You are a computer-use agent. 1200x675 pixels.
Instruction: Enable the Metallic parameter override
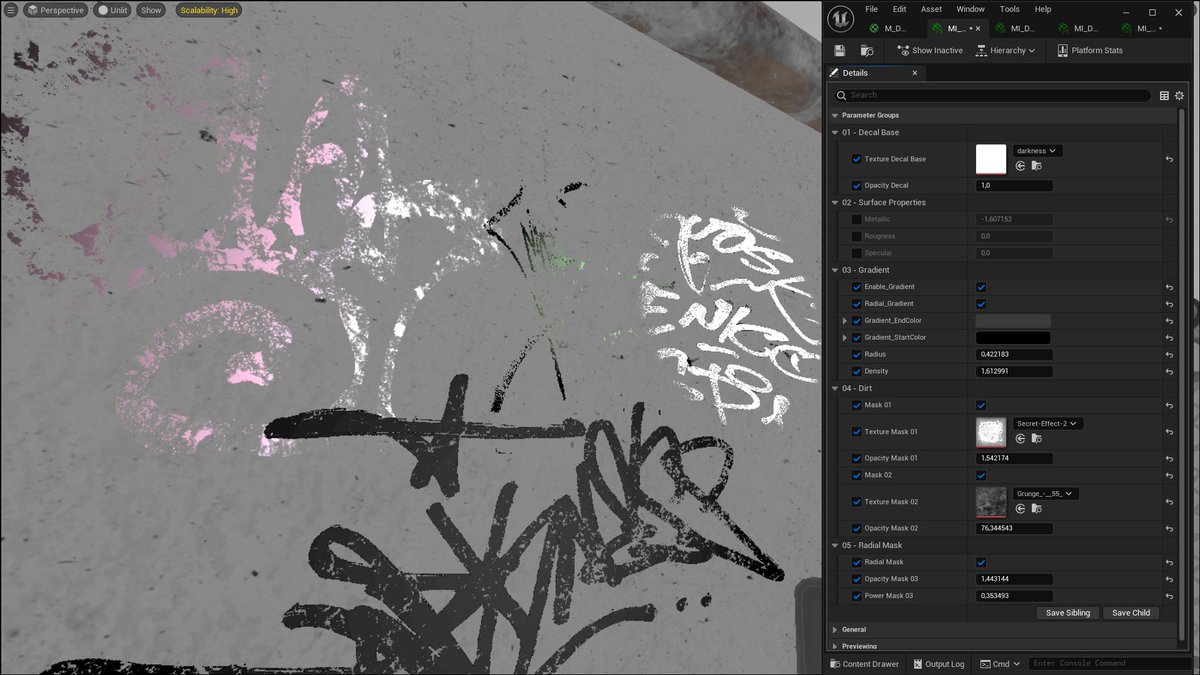tap(857, 219)
